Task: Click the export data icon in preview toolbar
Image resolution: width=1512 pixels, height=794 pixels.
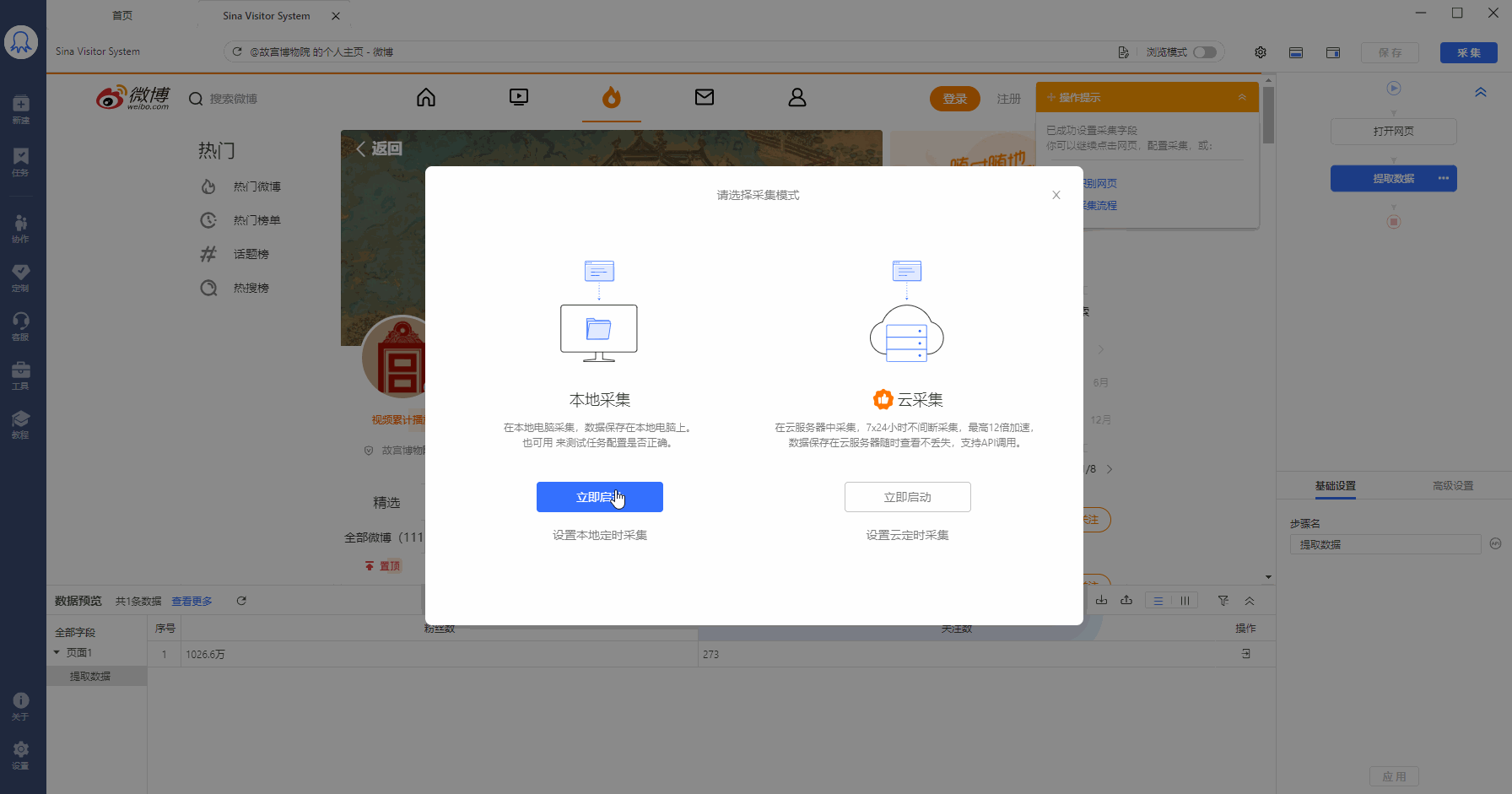Action: point(1126,601)
